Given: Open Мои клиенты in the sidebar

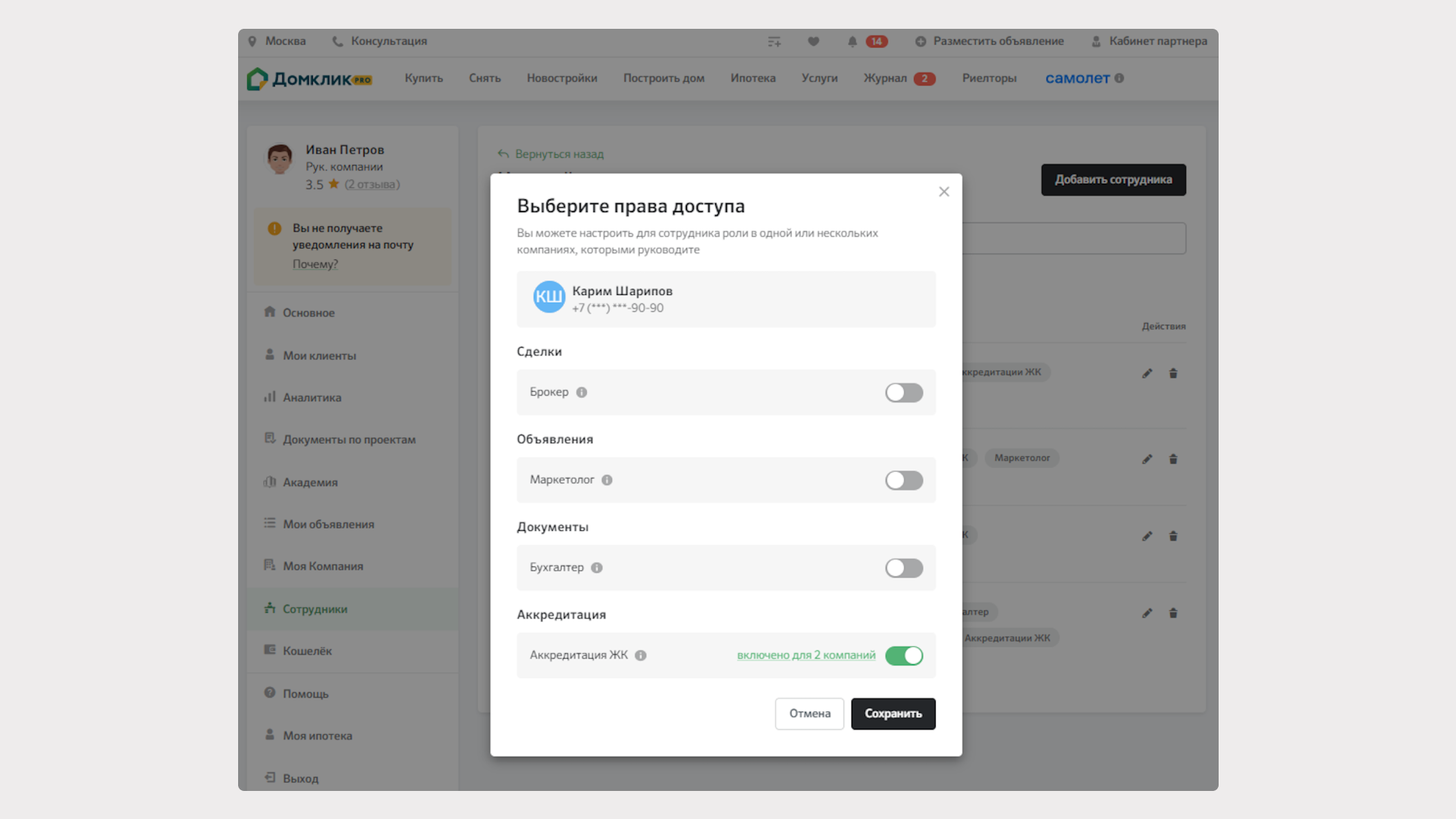Looking at the screenshot, I should pyautogui.click(x=353, y=355).
